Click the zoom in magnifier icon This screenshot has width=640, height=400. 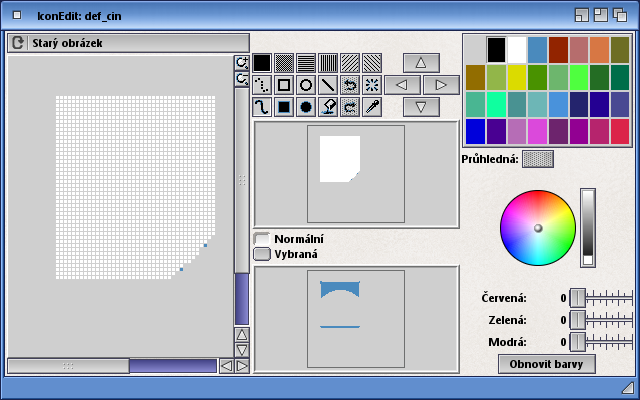[241, 62]
